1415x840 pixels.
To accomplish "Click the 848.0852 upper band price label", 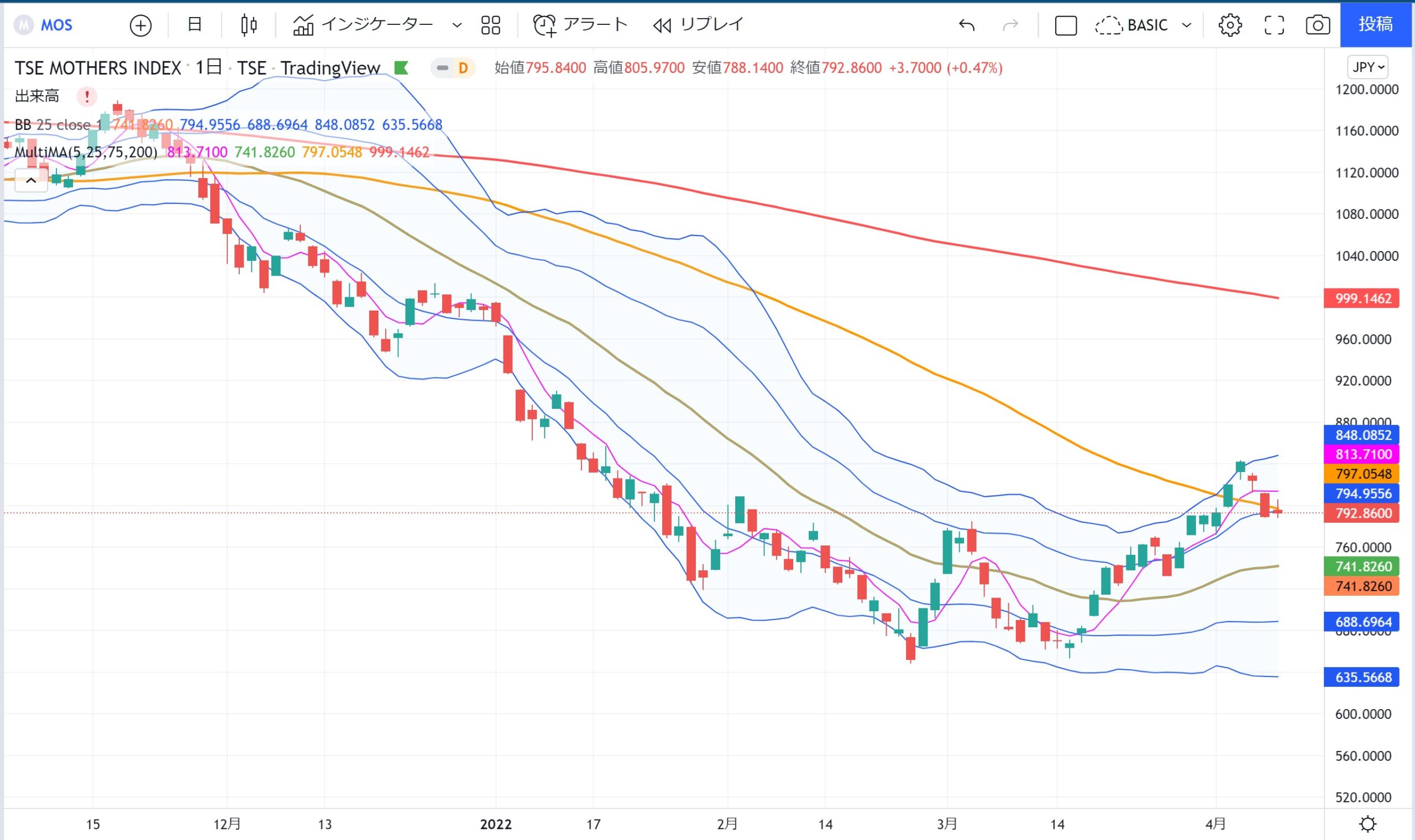I will tap(1361, 435).
